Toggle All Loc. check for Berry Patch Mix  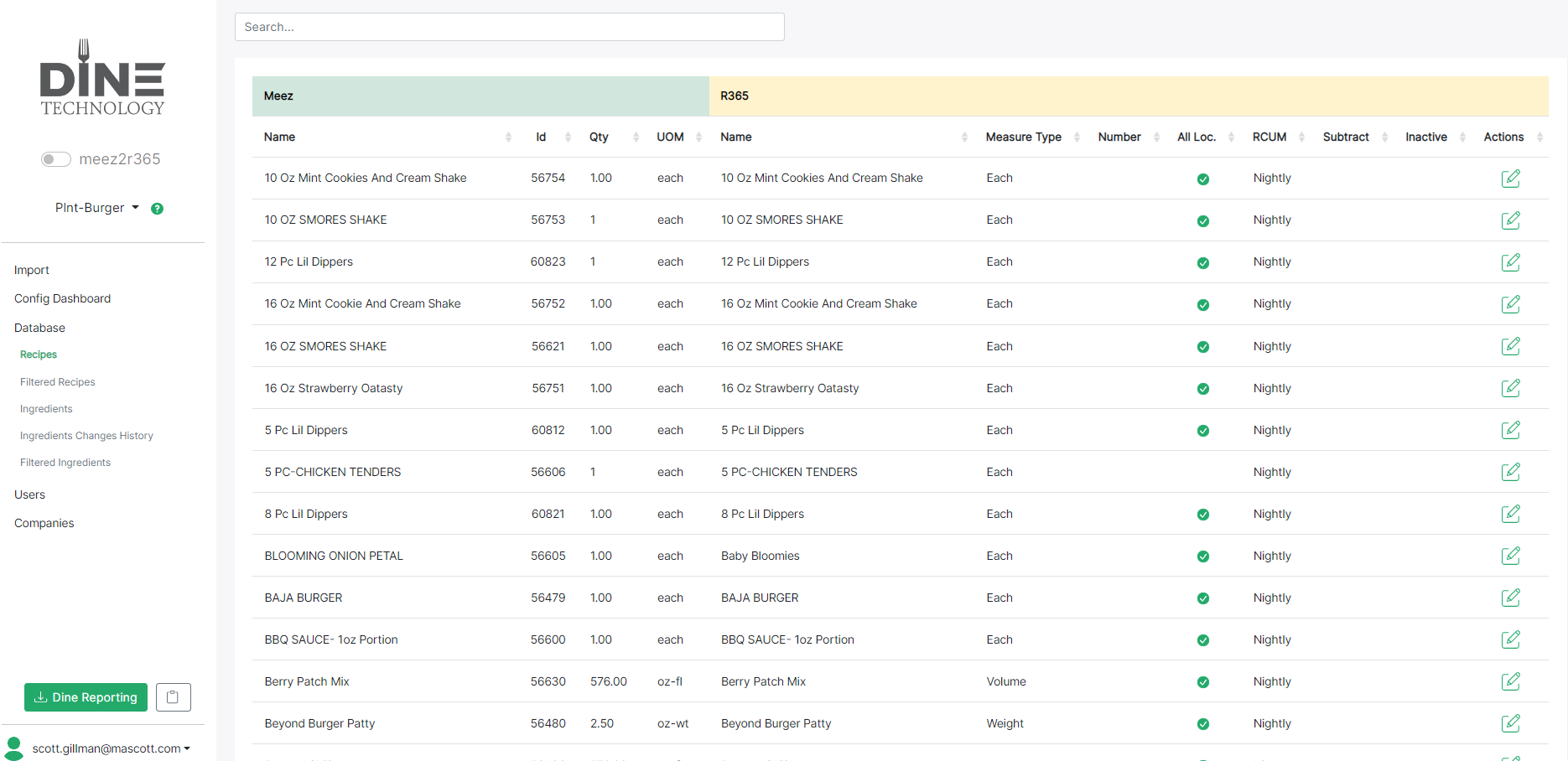pos(1202,682)
